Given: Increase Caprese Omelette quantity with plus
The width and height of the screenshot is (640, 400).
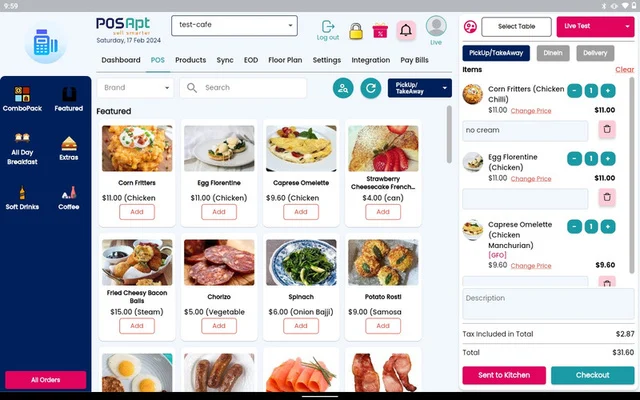Looking at the screenshot, I should click(x=608, y=227).
